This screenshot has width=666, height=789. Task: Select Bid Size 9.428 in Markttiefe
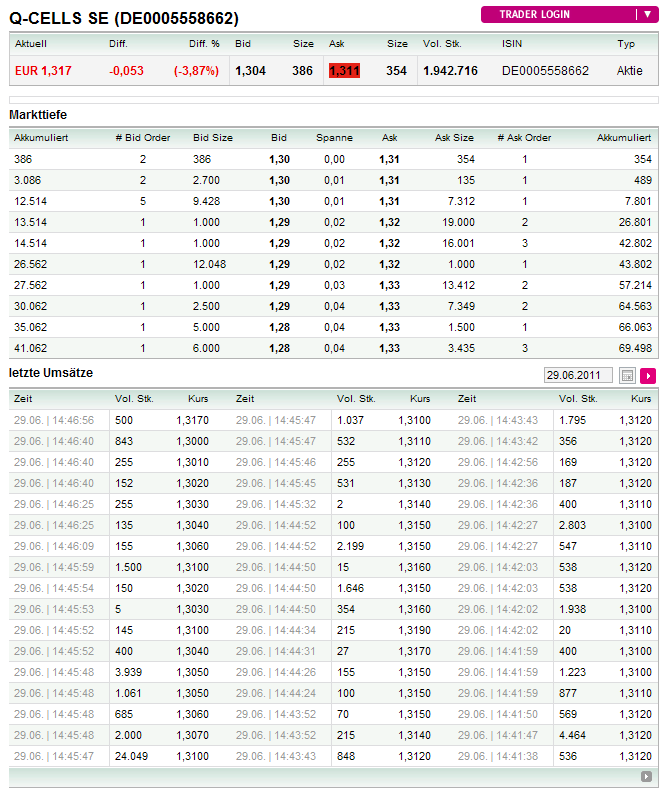click(x=206, y=201)
